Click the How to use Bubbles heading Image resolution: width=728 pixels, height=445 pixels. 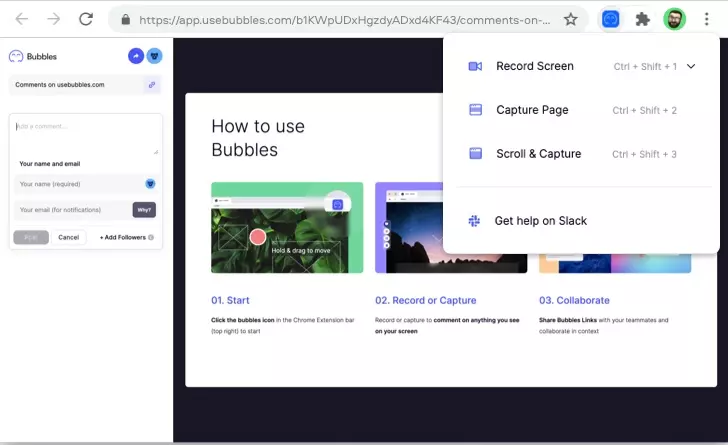(x=258, y=138)
